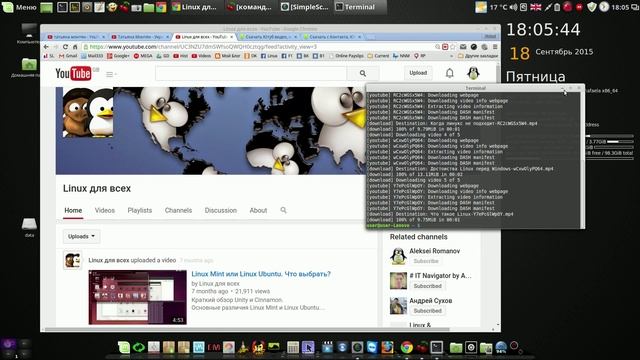
Task: Click the Chrome page horizontal scrollbar
Action: 247,329
